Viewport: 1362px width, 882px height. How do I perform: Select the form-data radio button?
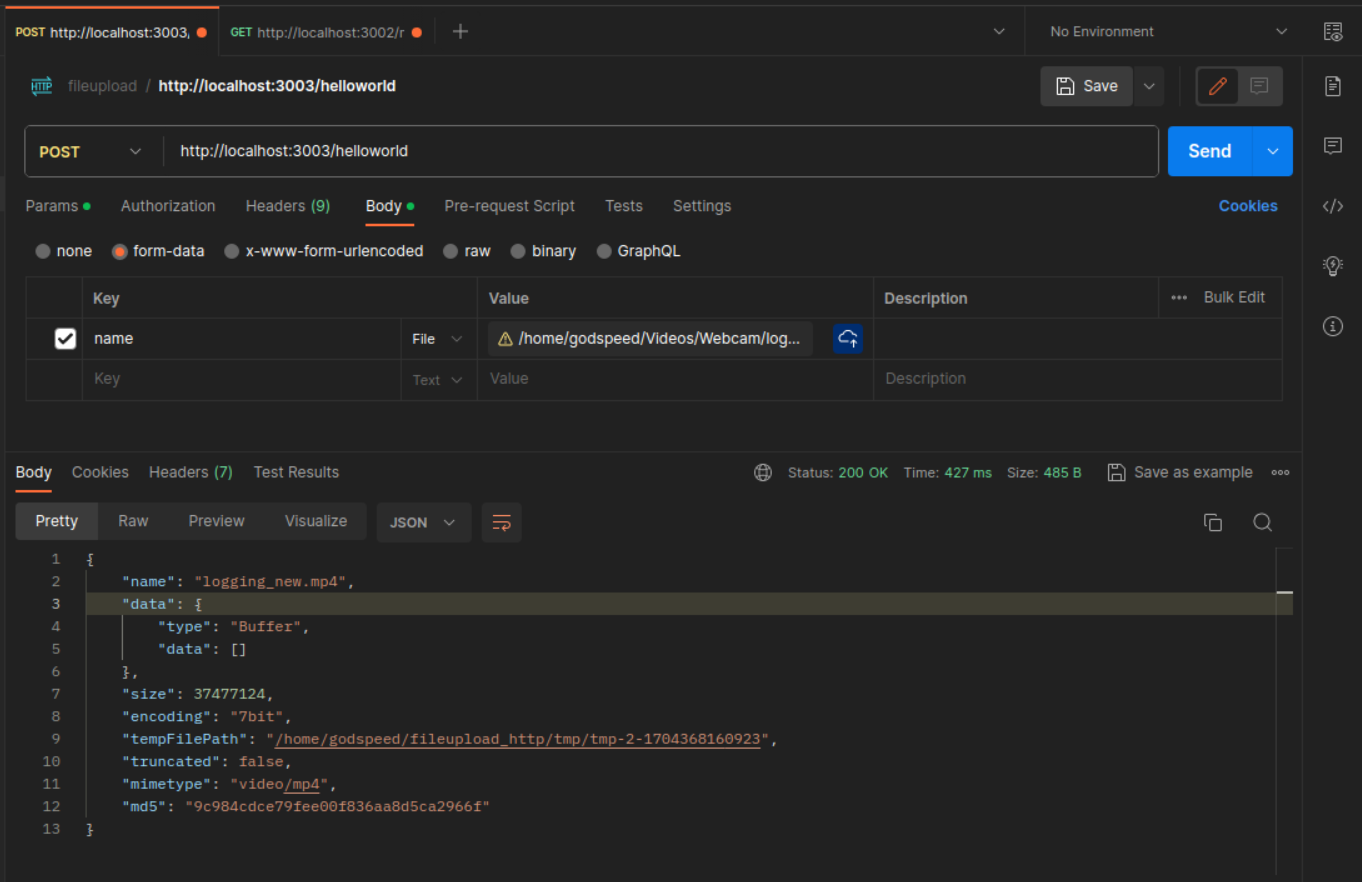120,251
